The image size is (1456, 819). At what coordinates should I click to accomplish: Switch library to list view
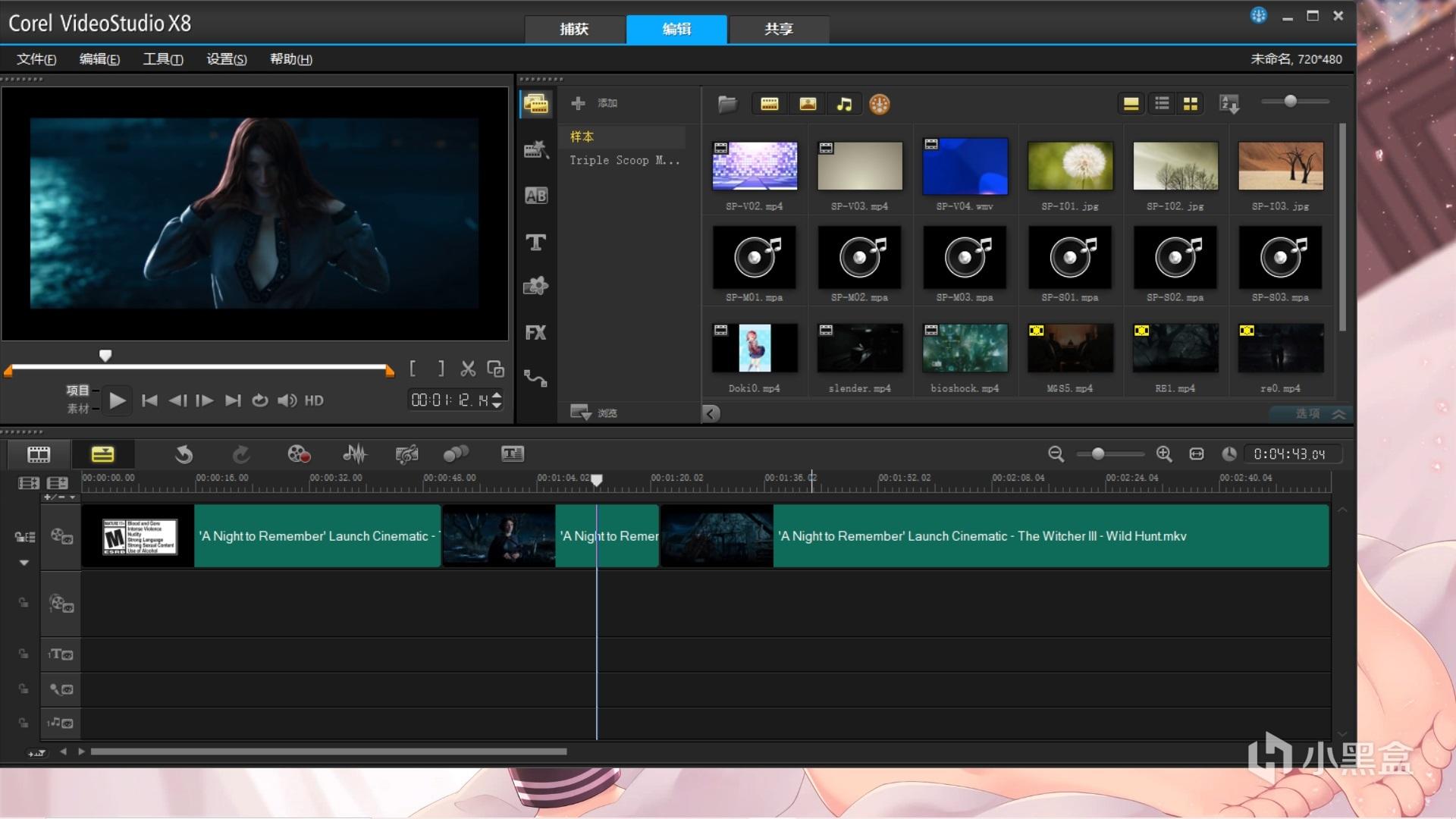1162,104
